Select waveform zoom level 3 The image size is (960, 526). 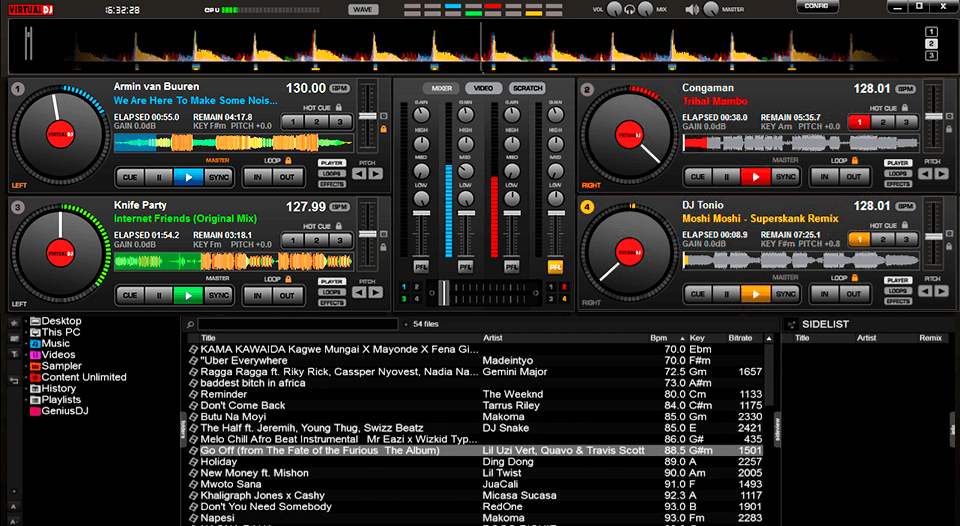point(931,56)
